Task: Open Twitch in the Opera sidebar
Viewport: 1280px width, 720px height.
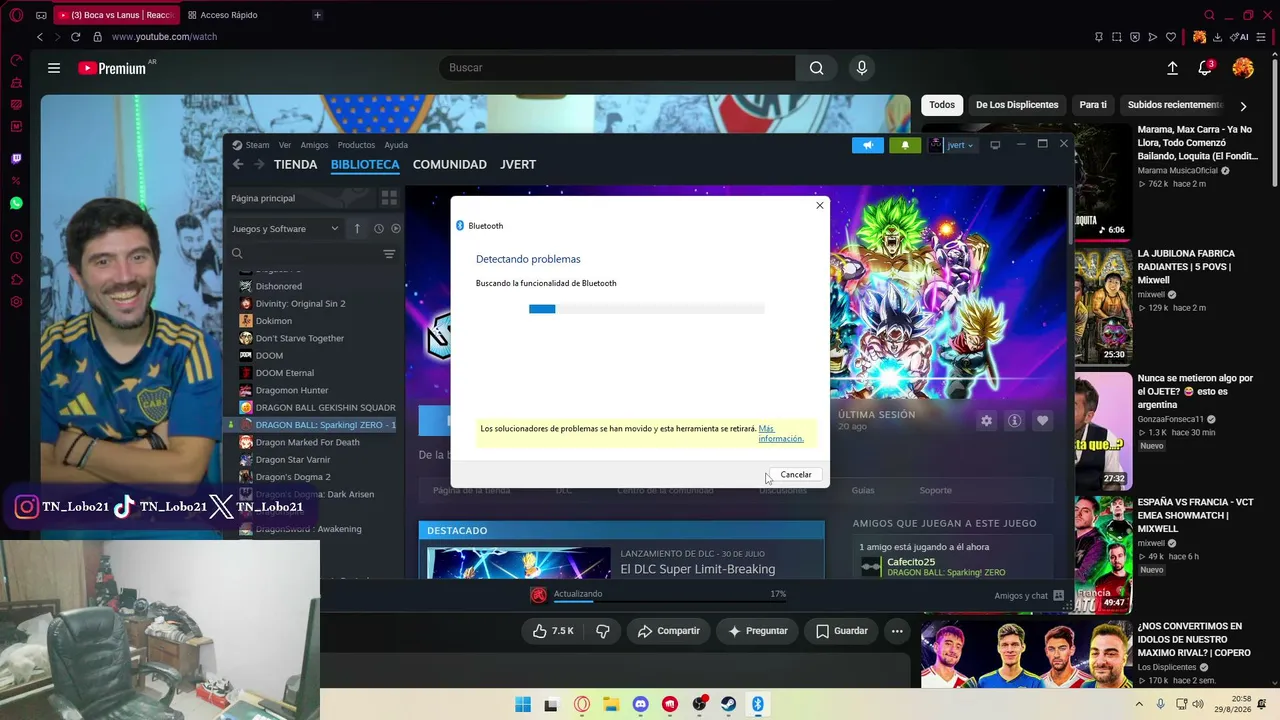Action: tap(16, 159)
